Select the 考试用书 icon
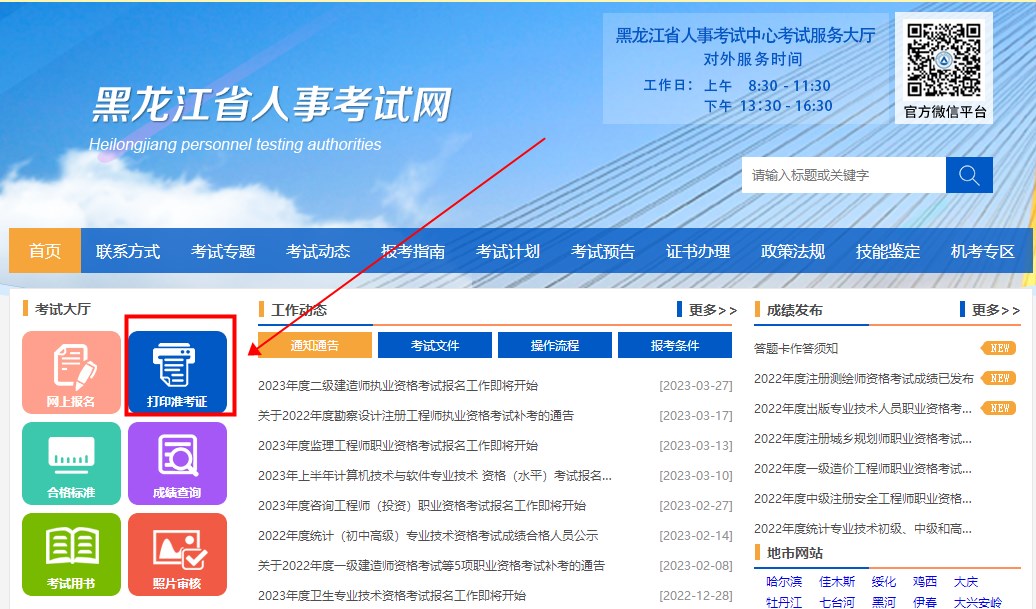The image size is (1036, 609). click(71, 553)
